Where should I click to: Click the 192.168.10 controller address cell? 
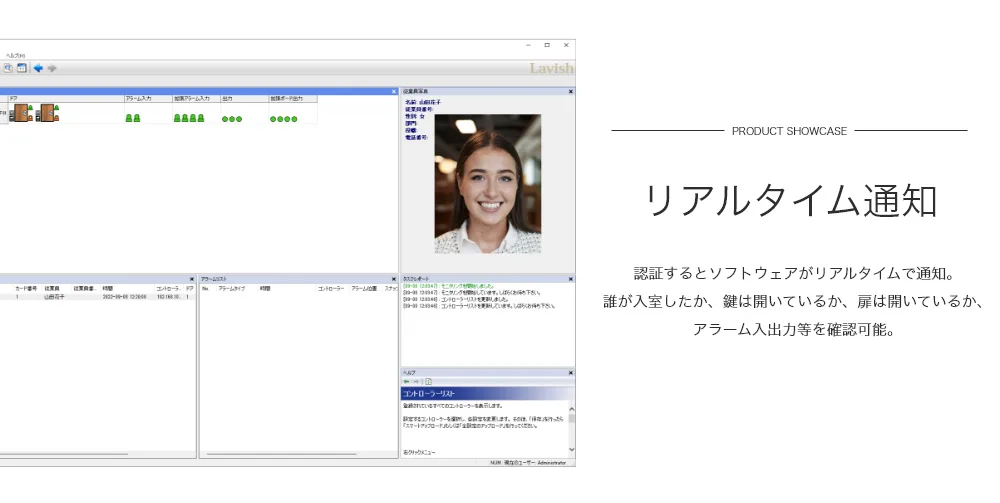pyautogui.click(x=169, y=297)
